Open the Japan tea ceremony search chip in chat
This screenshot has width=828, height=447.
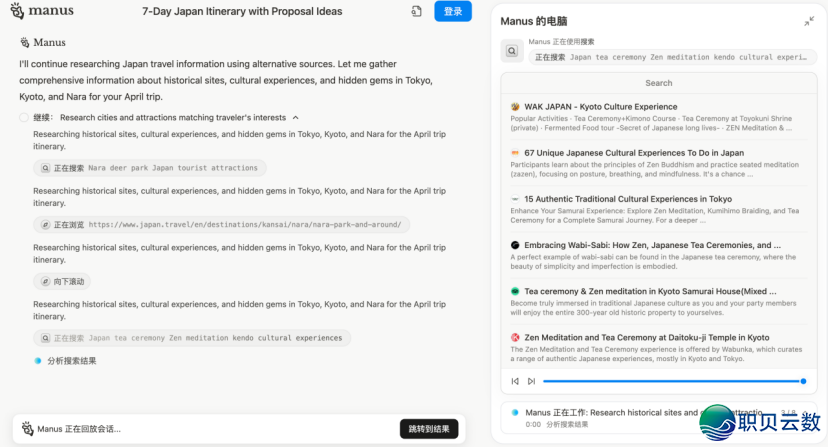coord(192,338)
